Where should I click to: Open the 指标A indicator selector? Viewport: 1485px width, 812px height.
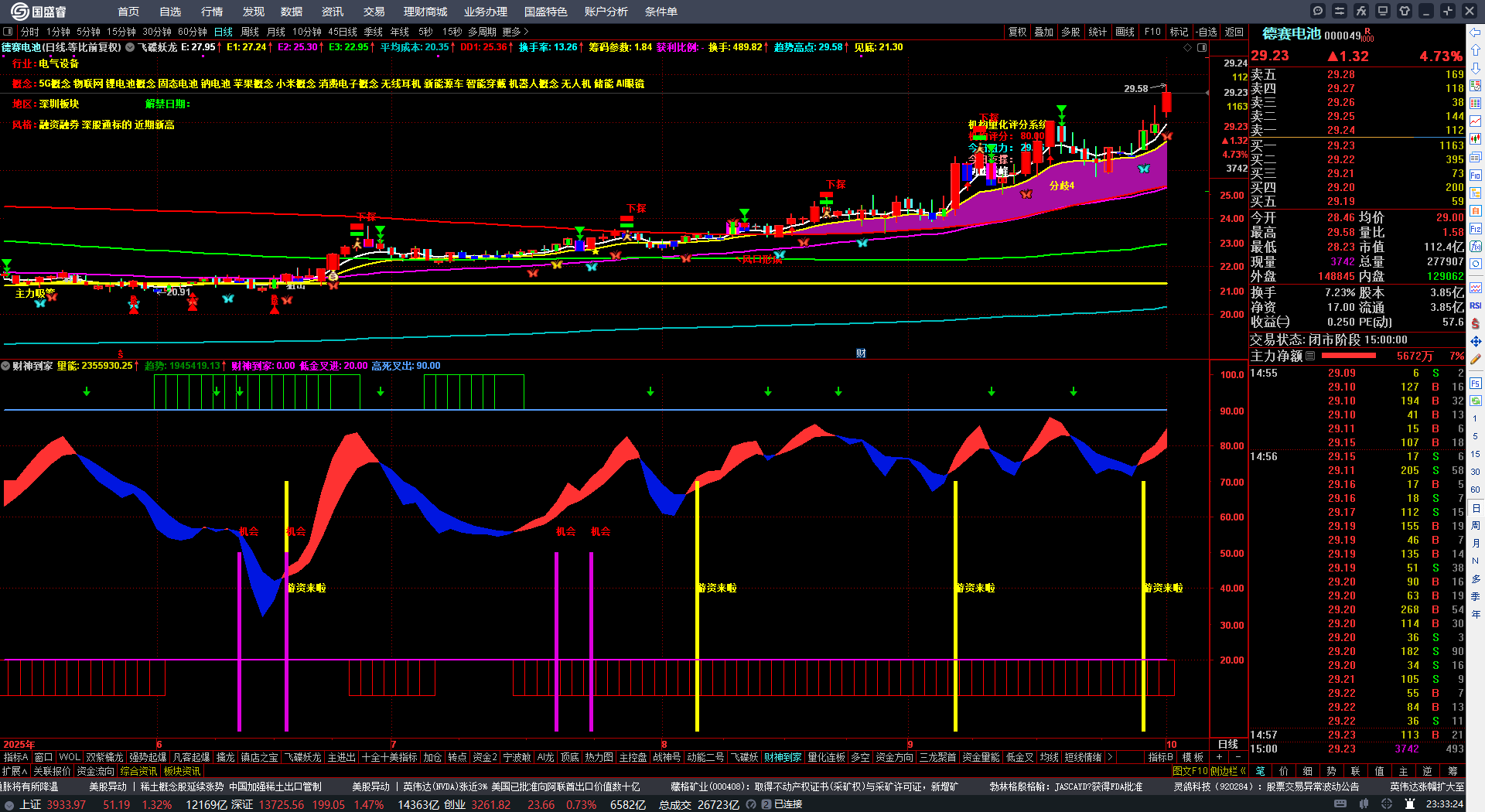point(15,757)
